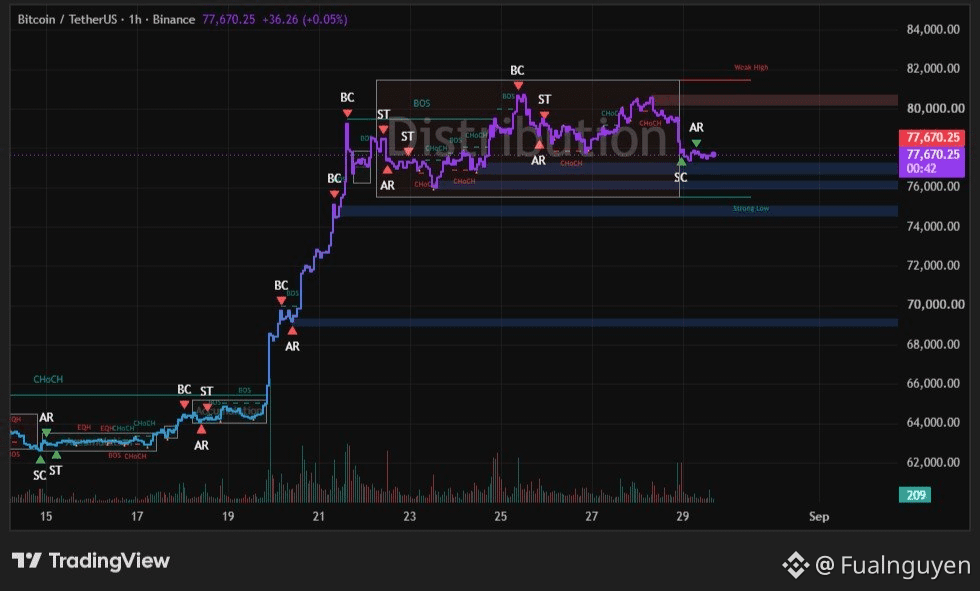Viewport: 980px width, 591px height.
Task: Click the 25 date label on time axis
Action: (x=501, y=516)
